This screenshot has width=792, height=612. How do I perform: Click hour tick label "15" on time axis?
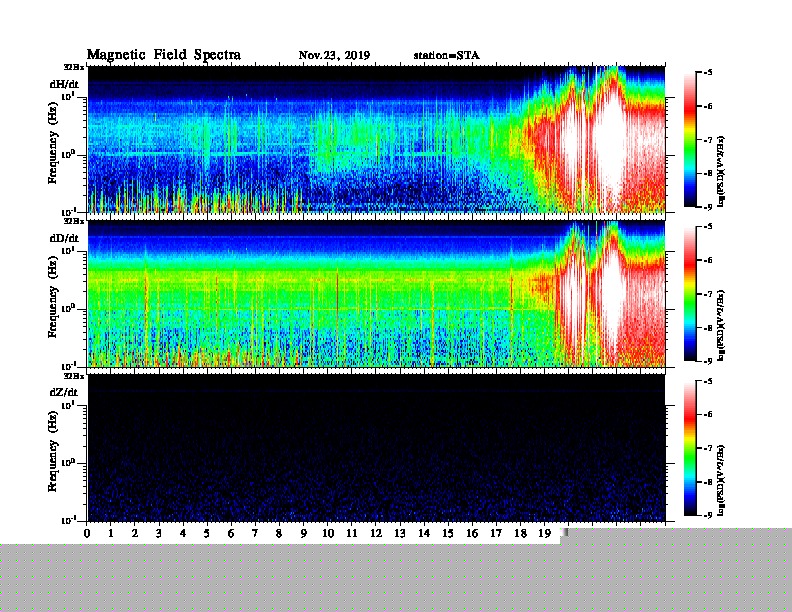[x=448, y=533]
